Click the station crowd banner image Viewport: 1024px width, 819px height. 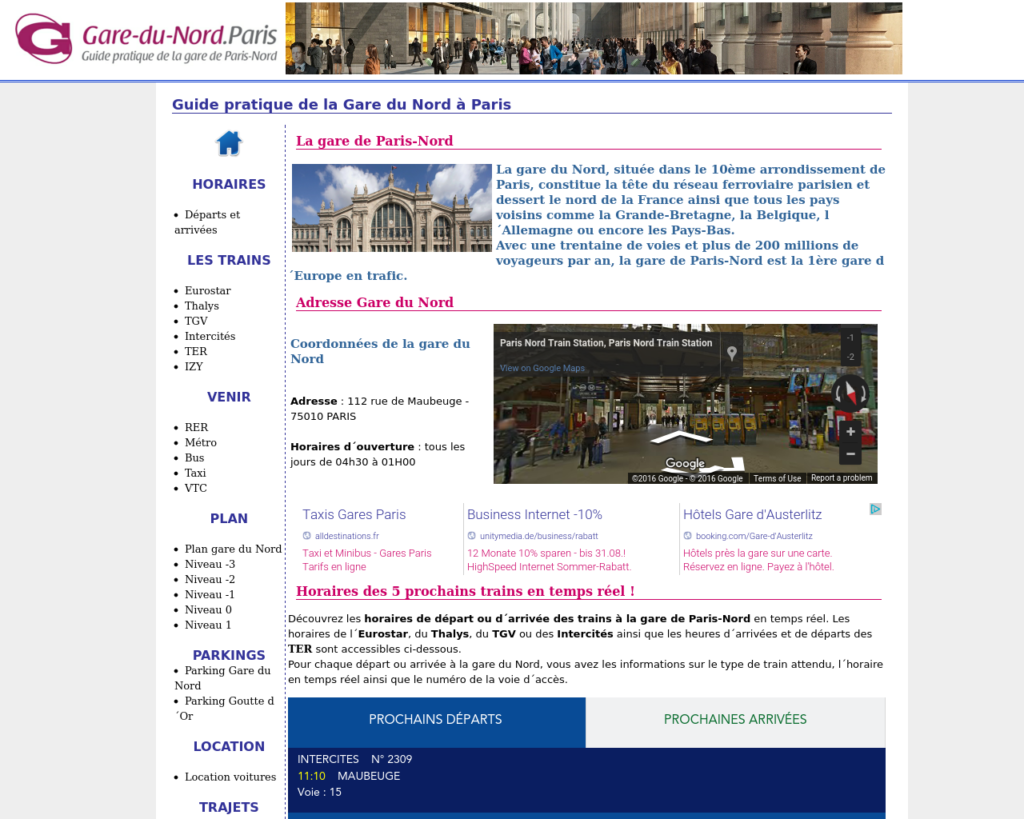pos(594,38)
